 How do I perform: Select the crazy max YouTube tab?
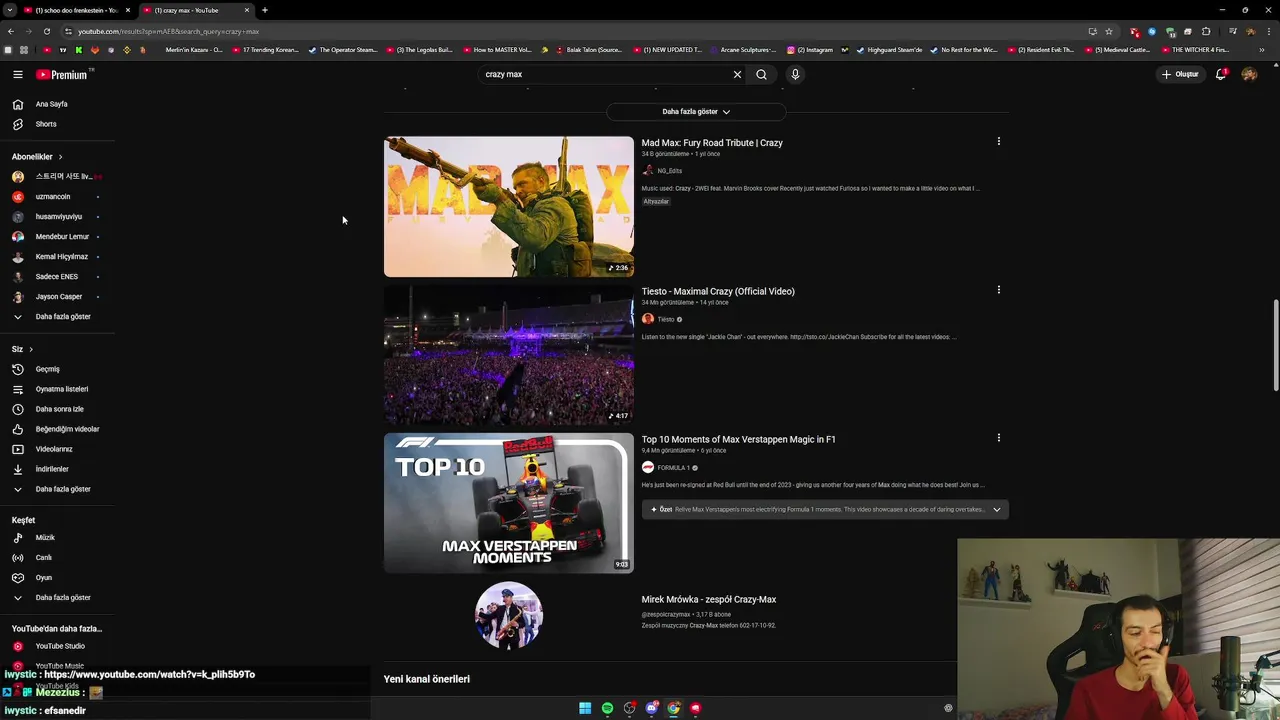(190, 10)
